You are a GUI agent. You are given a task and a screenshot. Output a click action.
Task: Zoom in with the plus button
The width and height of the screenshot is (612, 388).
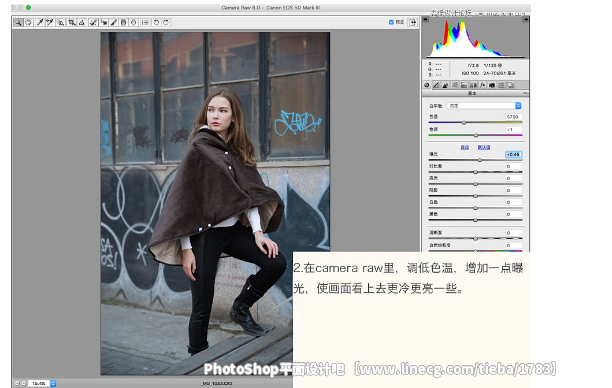click(23, 384)
